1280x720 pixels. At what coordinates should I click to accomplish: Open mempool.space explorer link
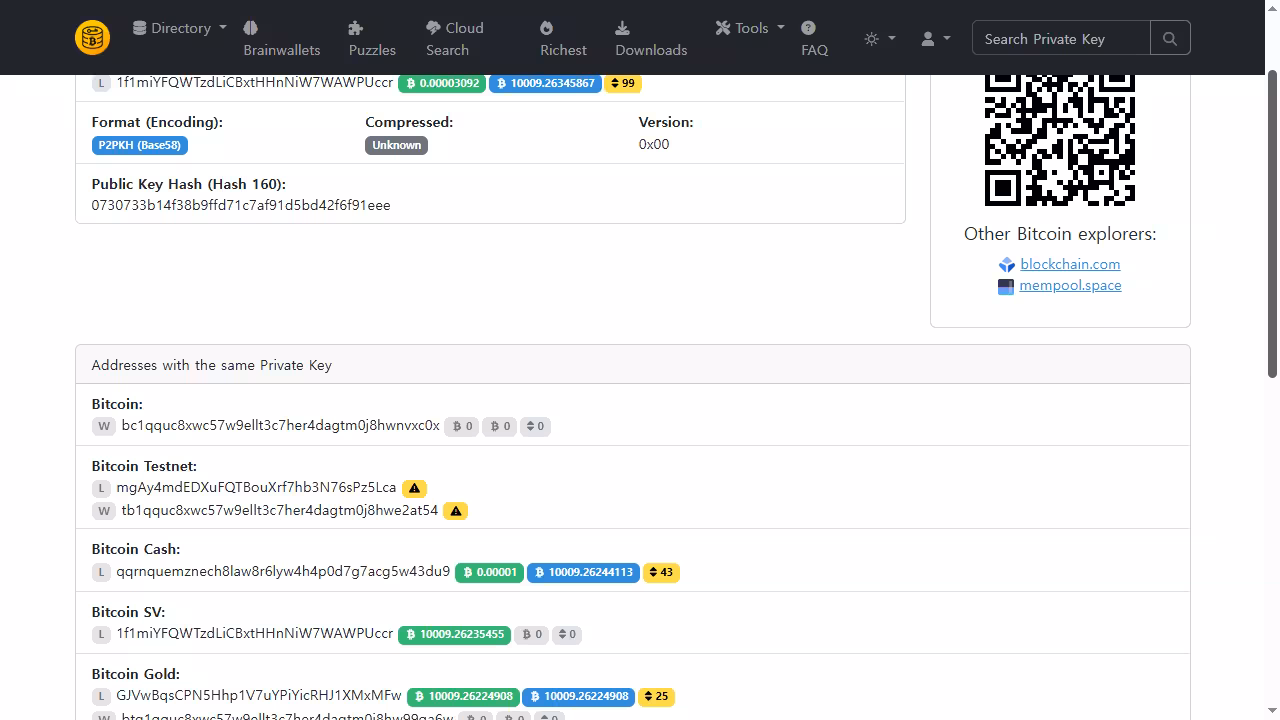point(1070,285)
